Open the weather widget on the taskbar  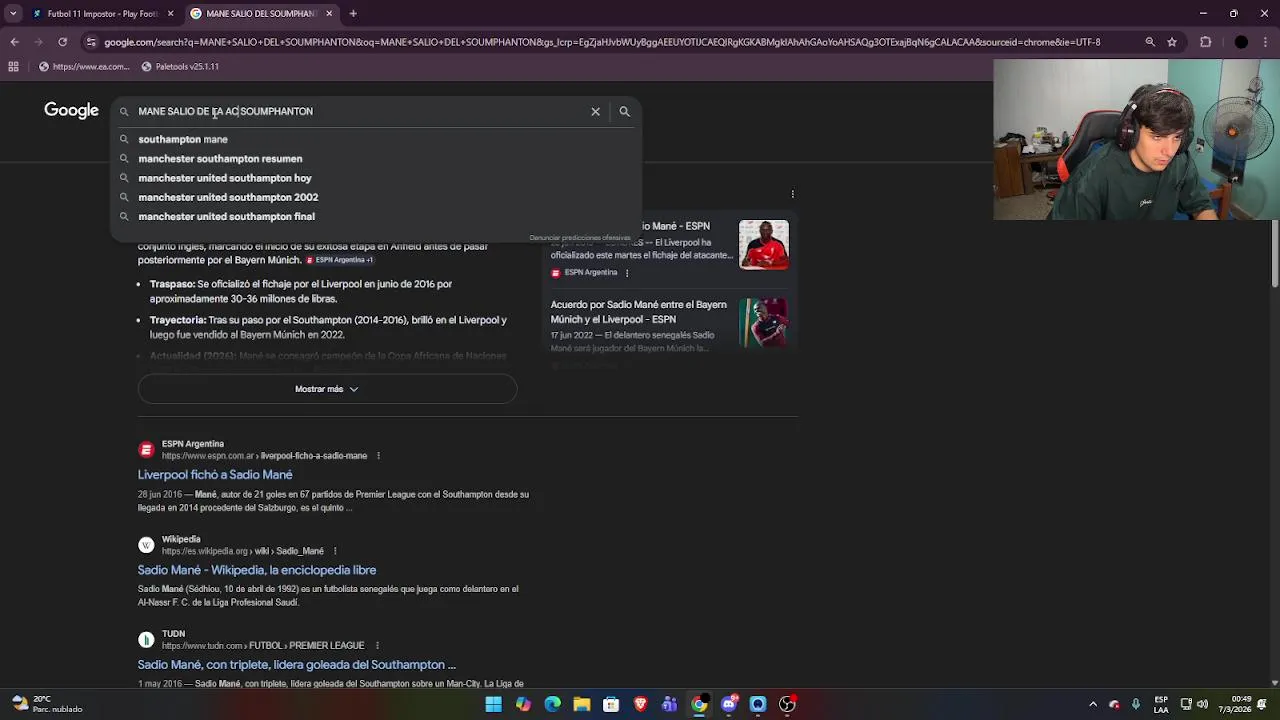[x=45, y=704]
